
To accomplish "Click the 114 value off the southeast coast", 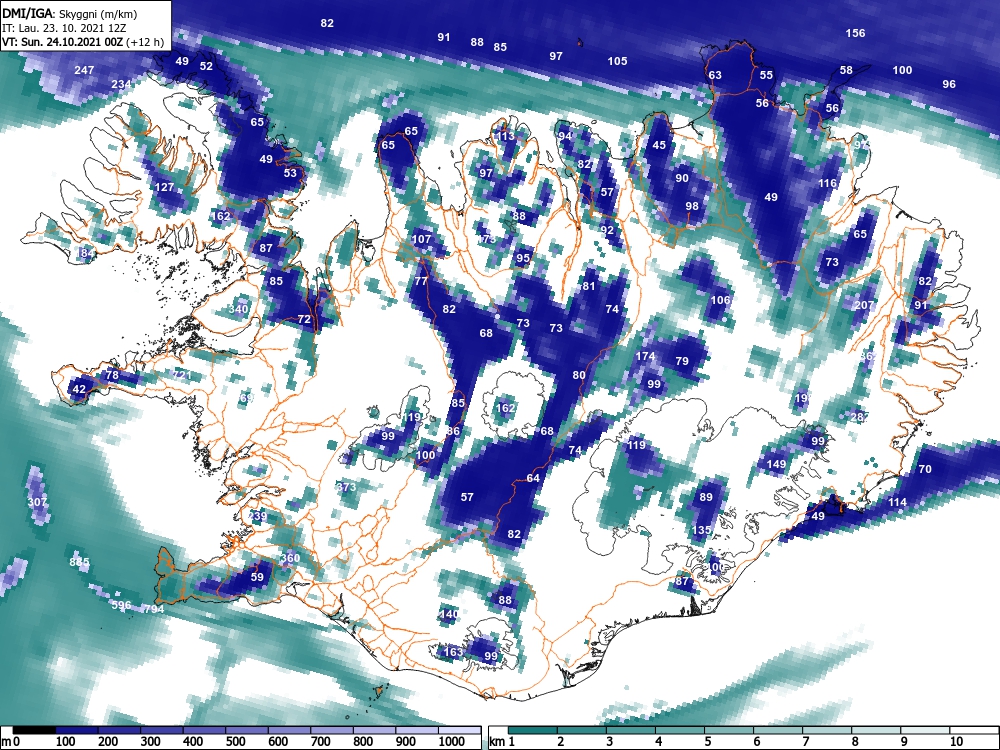I will pyautogui.click(x=897, y=502).
